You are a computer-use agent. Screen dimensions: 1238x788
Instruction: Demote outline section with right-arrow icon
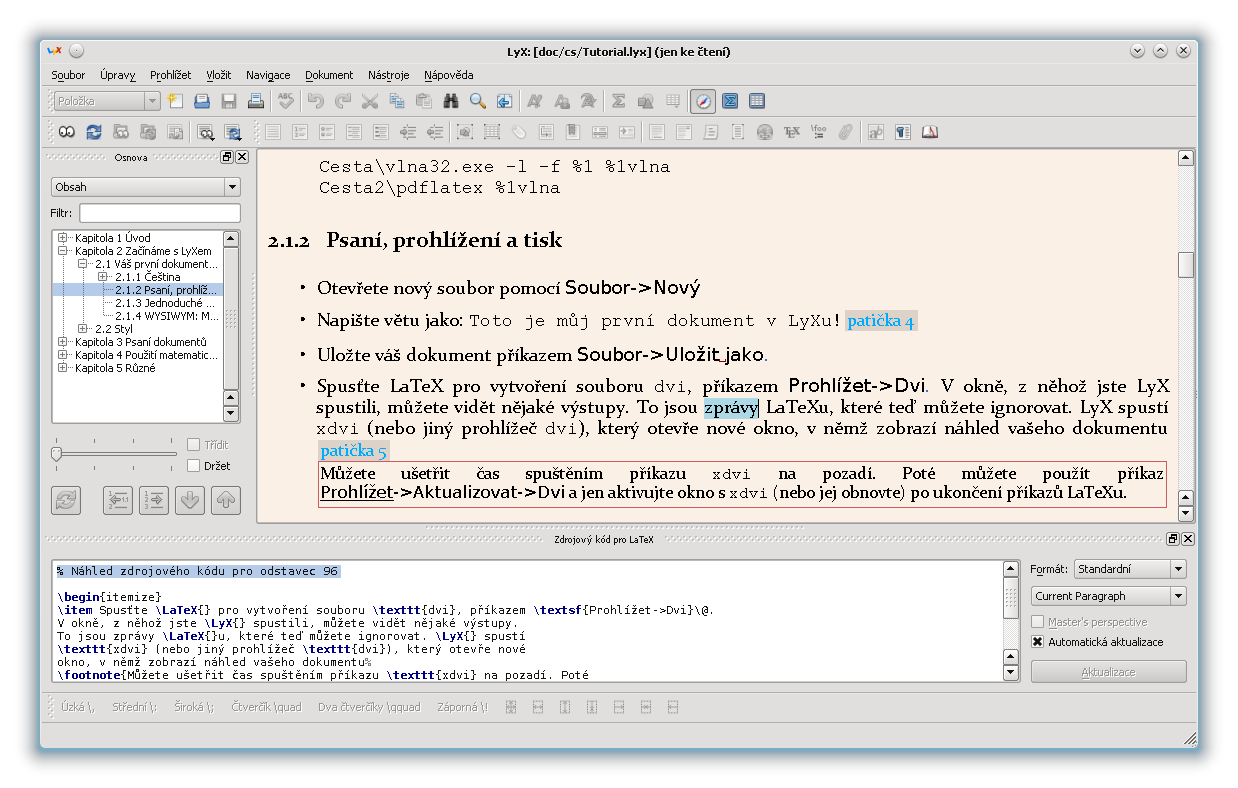(154, 500)
